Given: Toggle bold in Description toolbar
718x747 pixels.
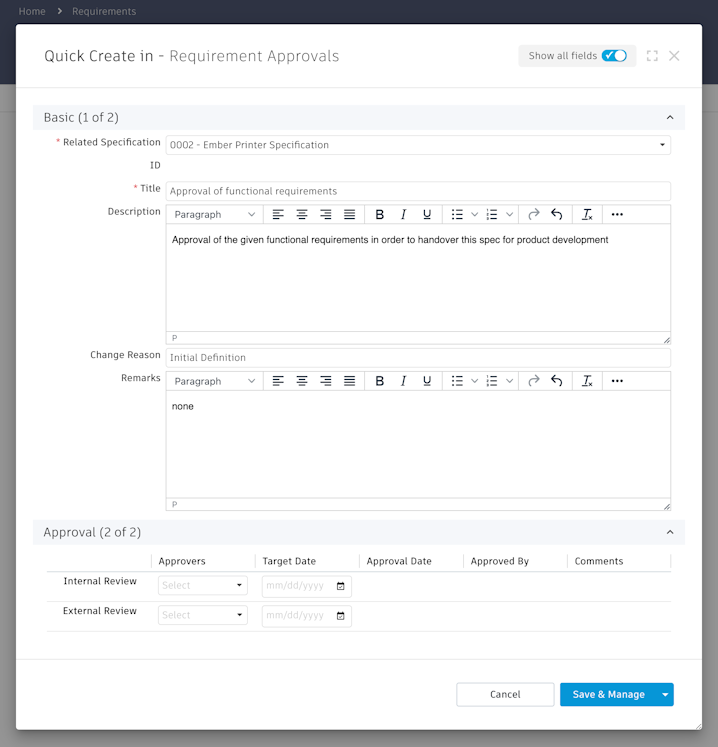Looking at the screenshot, I should 380,215.
